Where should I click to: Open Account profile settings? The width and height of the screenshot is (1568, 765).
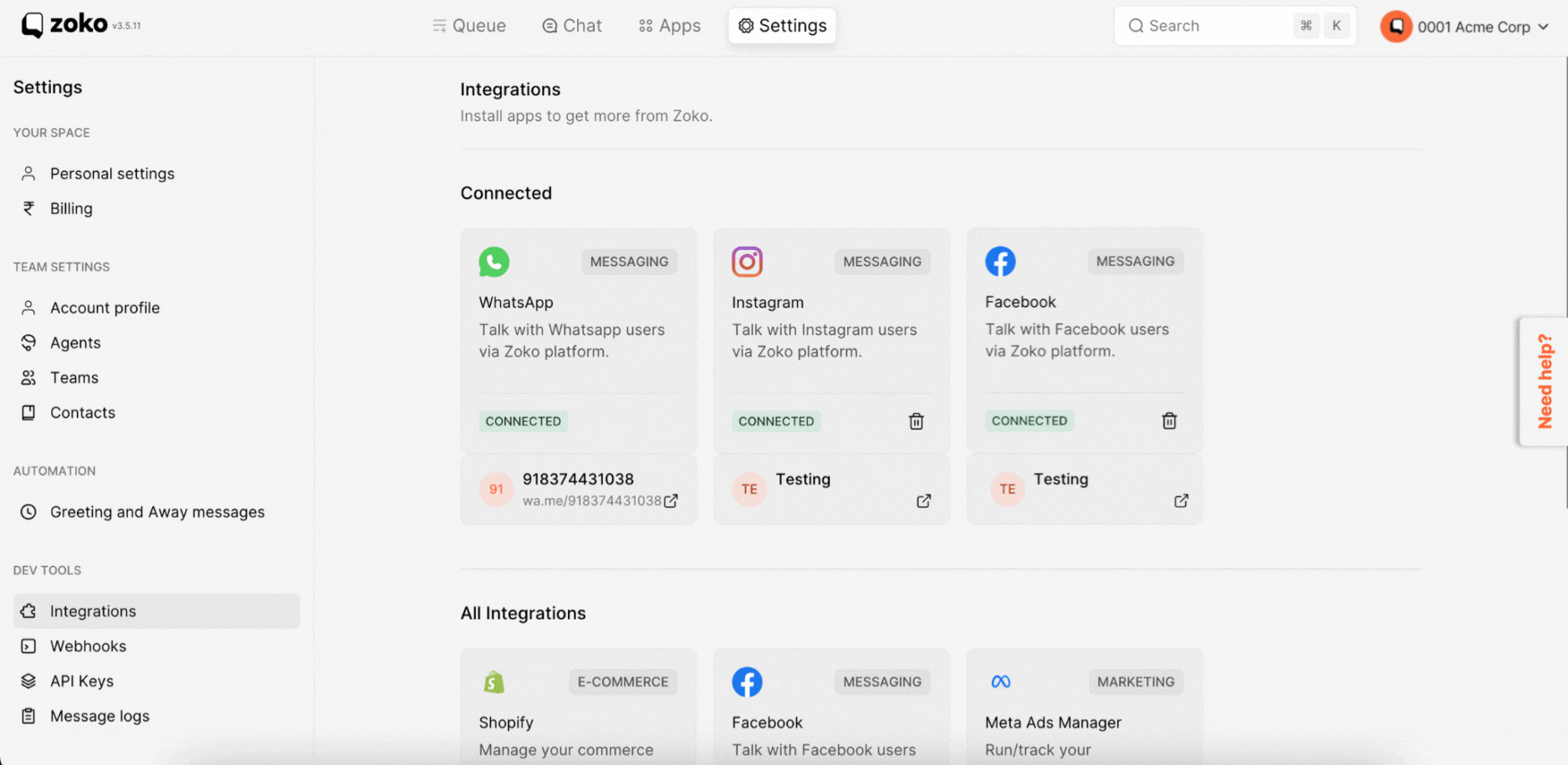tap(156, 308)
